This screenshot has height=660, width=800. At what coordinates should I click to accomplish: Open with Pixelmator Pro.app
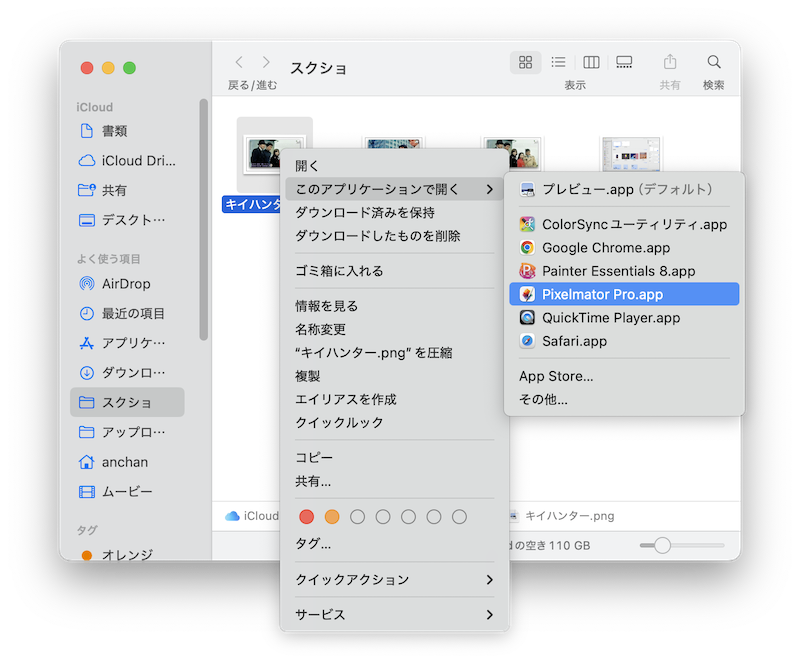[x=624, y=294]
